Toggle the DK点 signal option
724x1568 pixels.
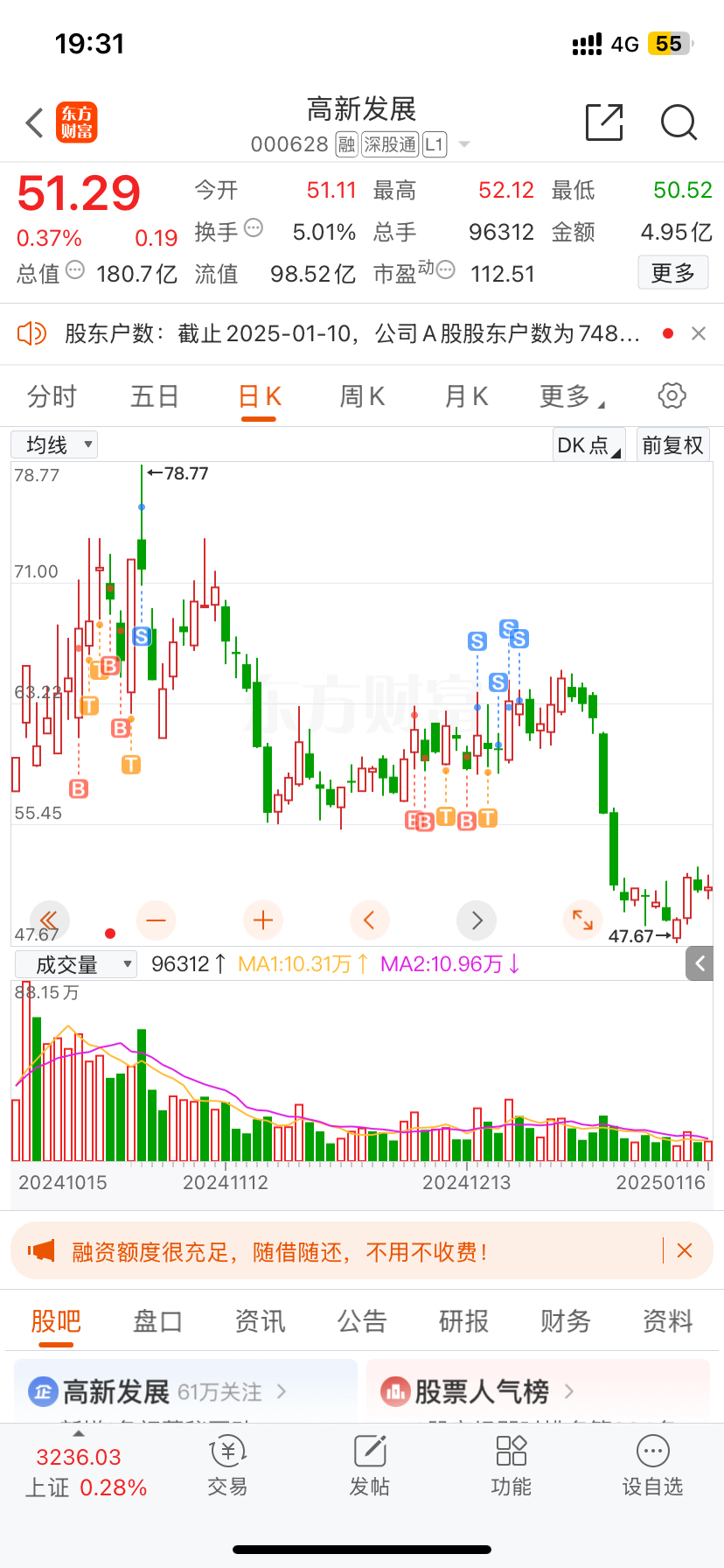[x=589, y=444]
